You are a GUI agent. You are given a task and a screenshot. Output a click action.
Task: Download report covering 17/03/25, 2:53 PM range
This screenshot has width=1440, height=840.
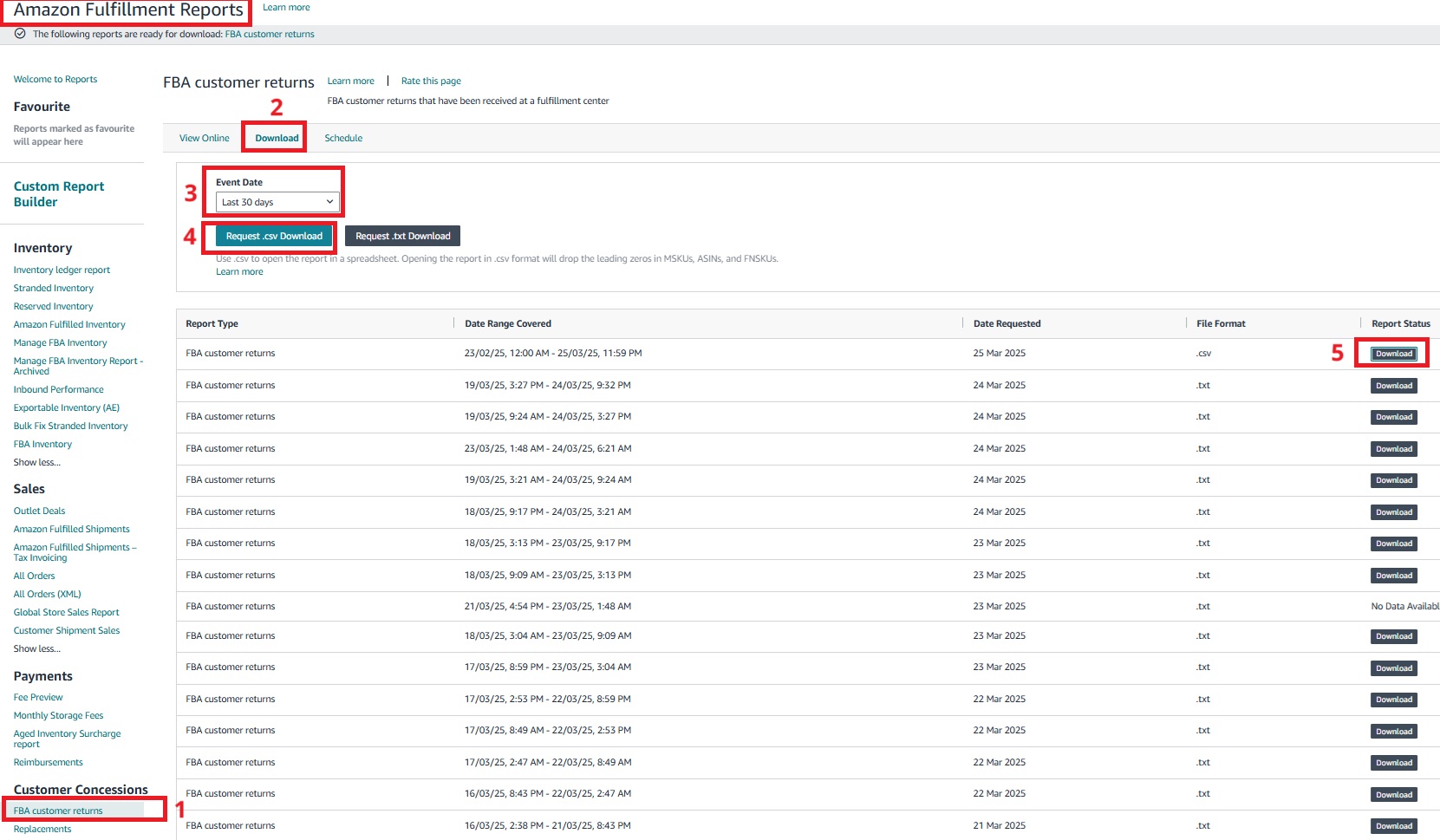1394,700
